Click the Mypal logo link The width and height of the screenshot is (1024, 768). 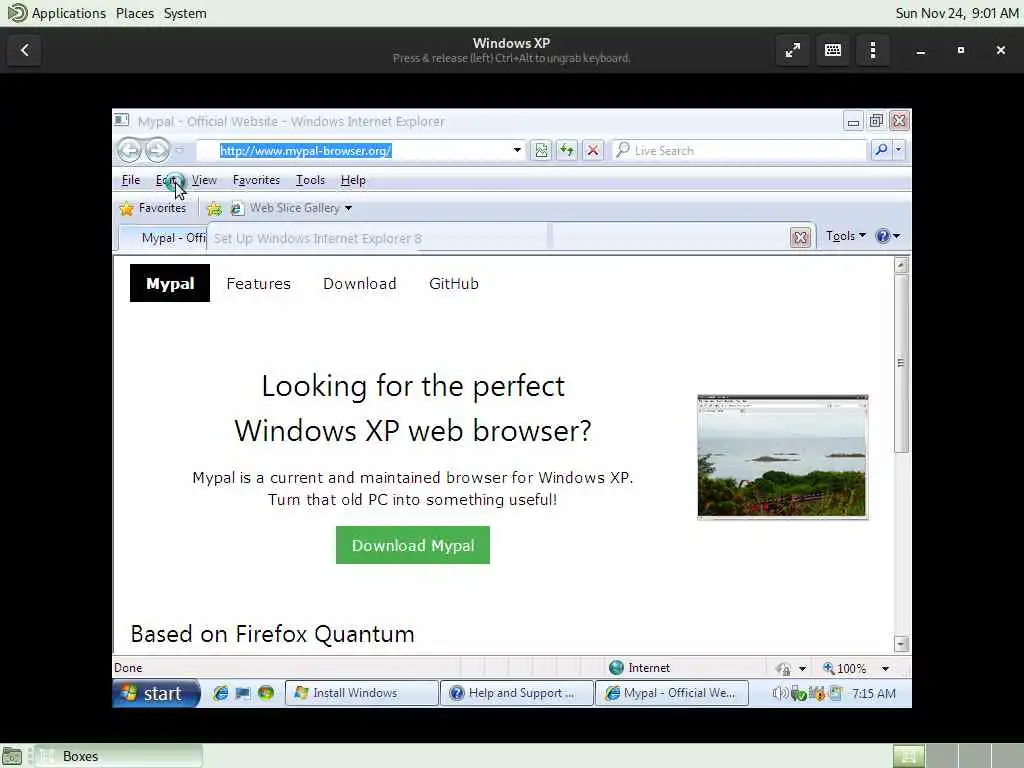coord(170,283)
